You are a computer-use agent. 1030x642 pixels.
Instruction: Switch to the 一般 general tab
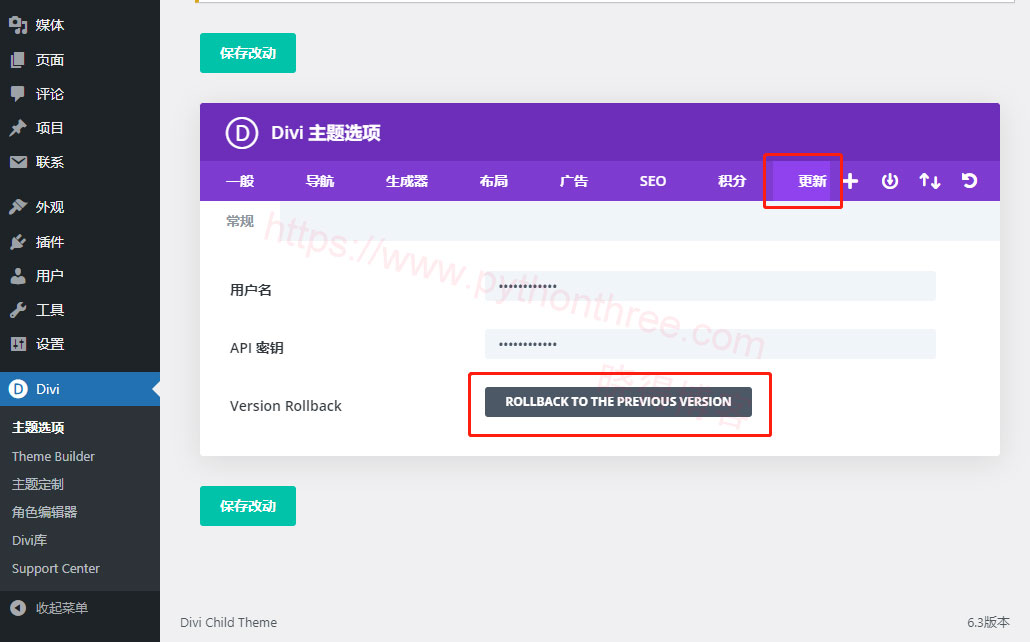240,181
